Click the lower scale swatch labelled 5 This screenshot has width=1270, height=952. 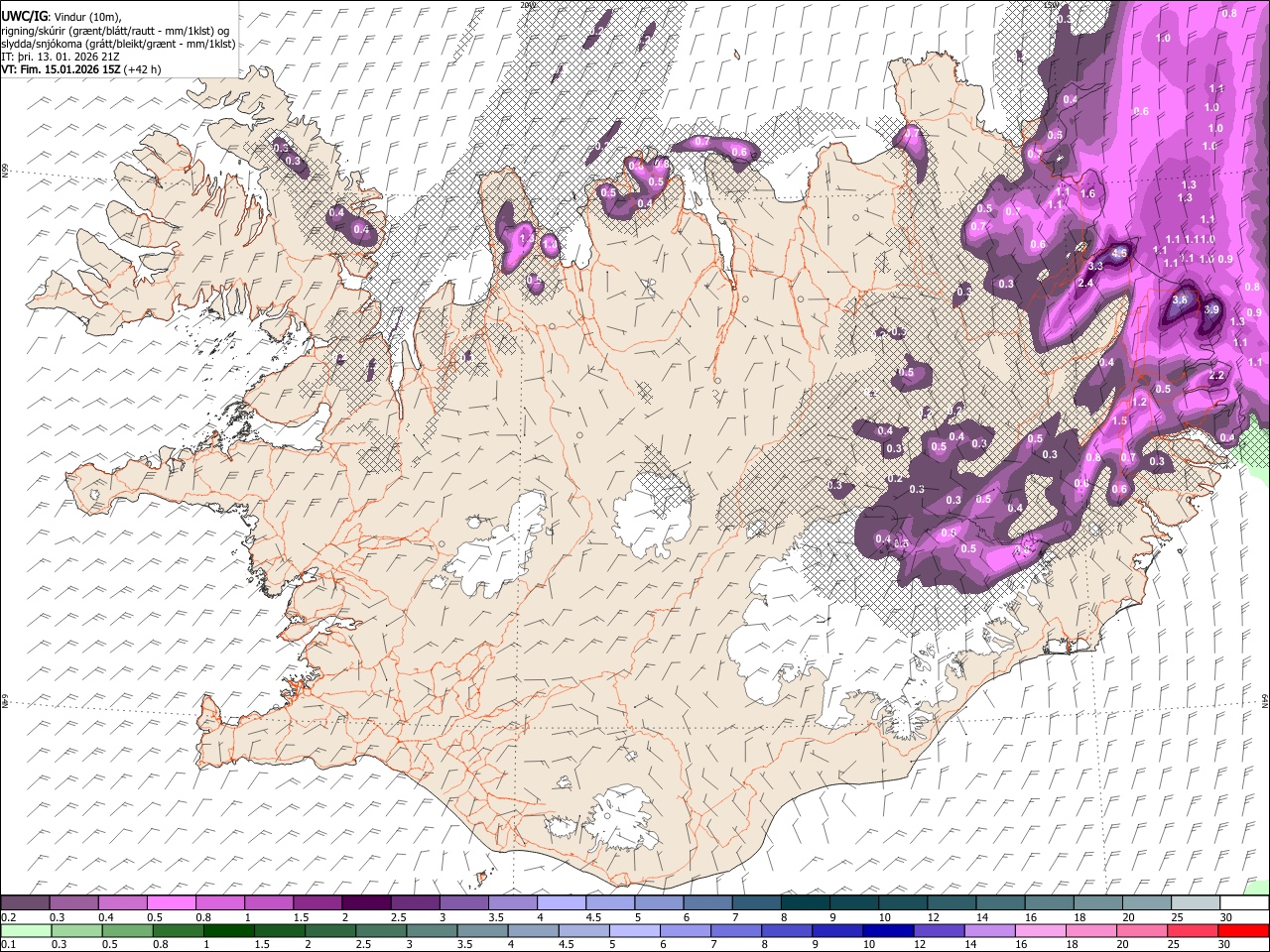(635, 930)
